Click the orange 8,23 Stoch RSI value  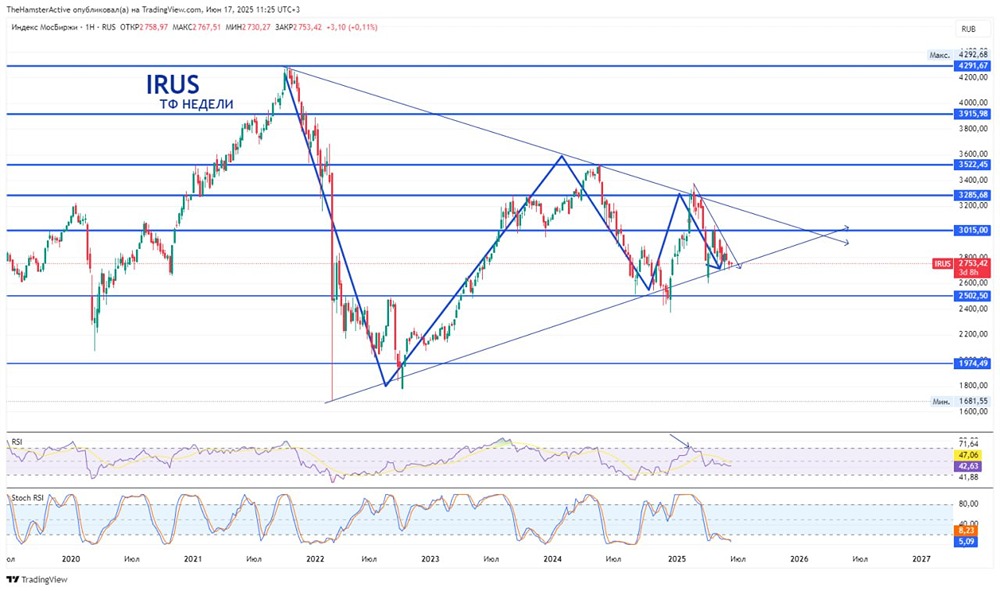966,530
